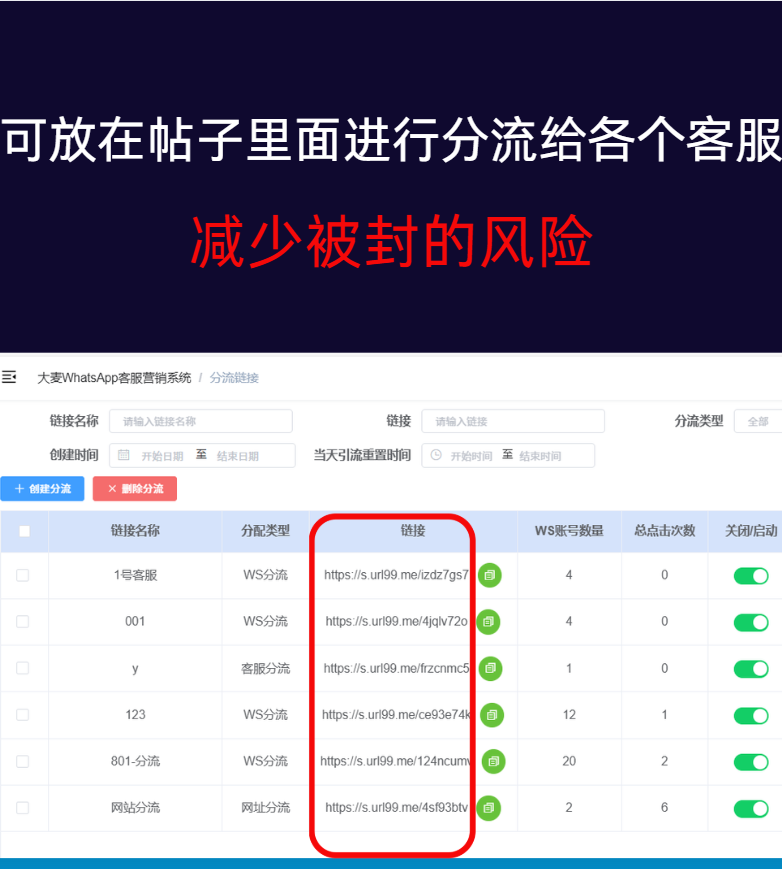Focus the 链接名称 input field
Screen dimensions: 782x869
pyautogui.click(x=201, y=421)
